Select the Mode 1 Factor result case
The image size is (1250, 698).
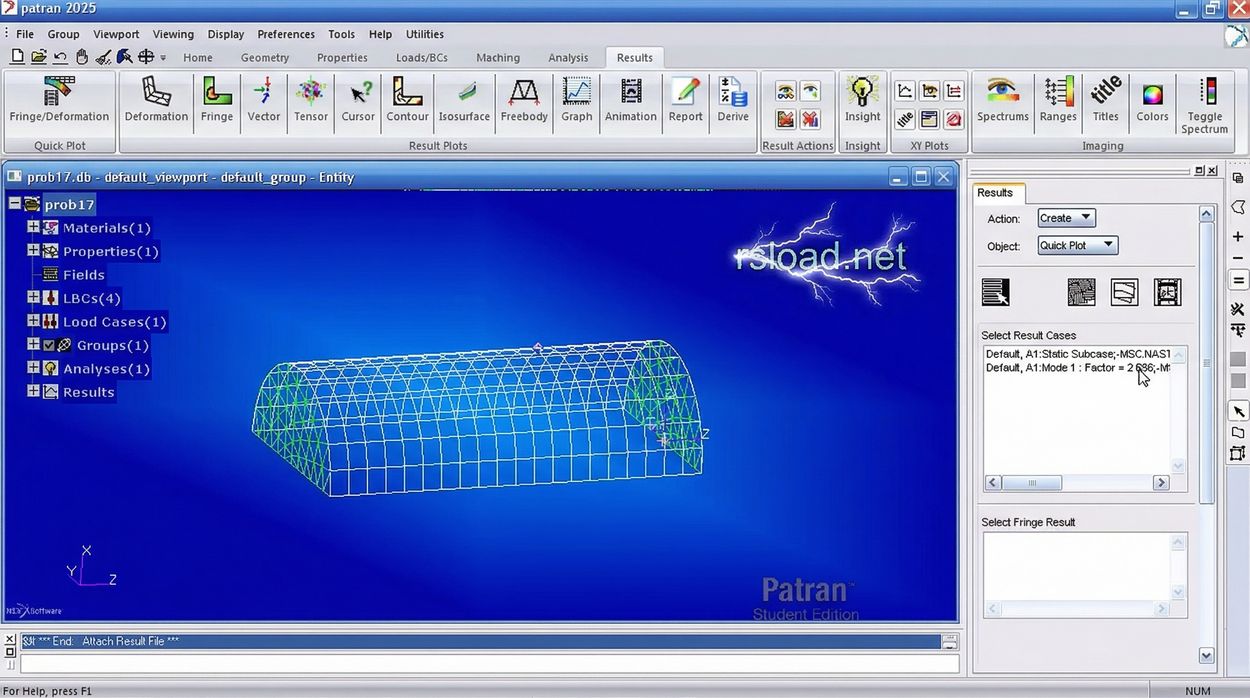tap(1077, 368)
